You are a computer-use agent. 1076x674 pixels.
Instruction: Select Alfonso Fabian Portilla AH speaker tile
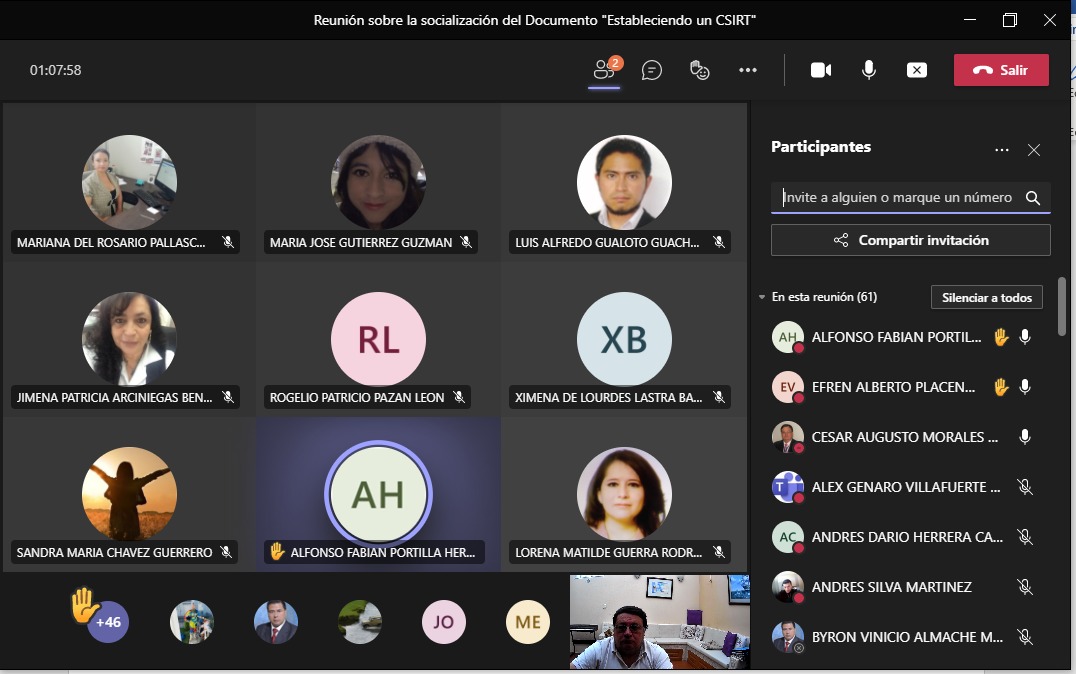coord(378,494)
